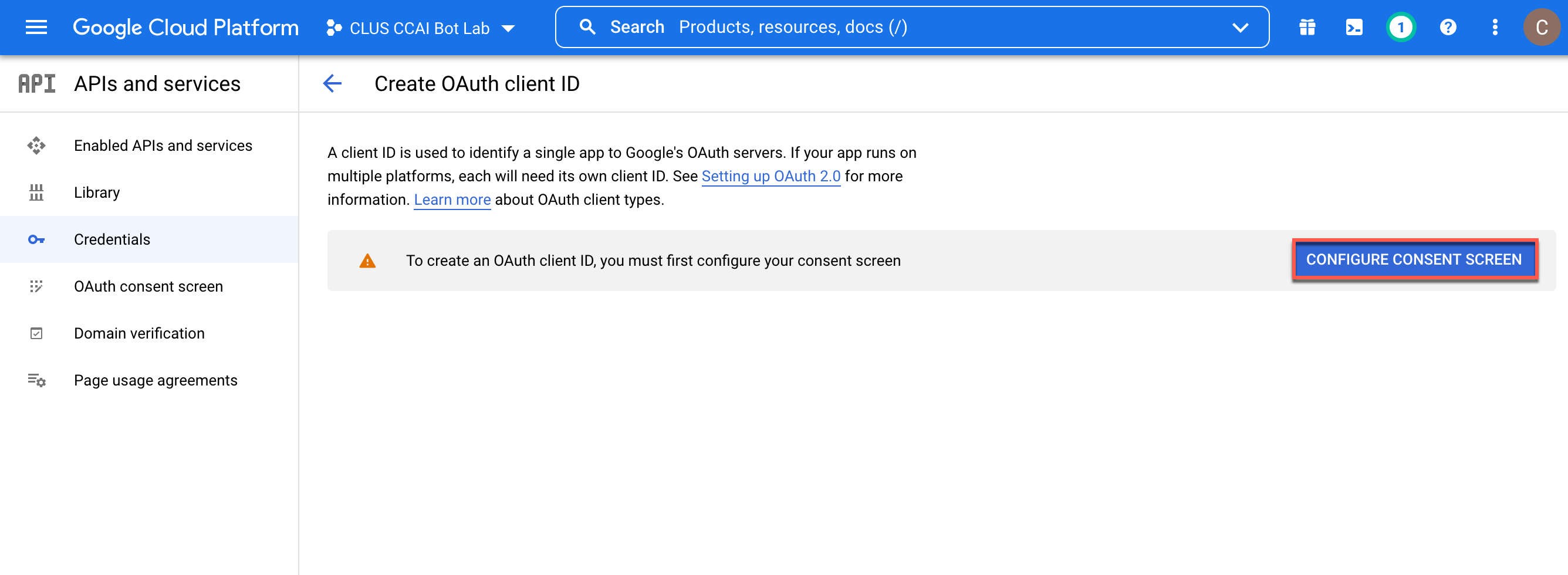Open OAuth consent screen in sidebar

149,286
